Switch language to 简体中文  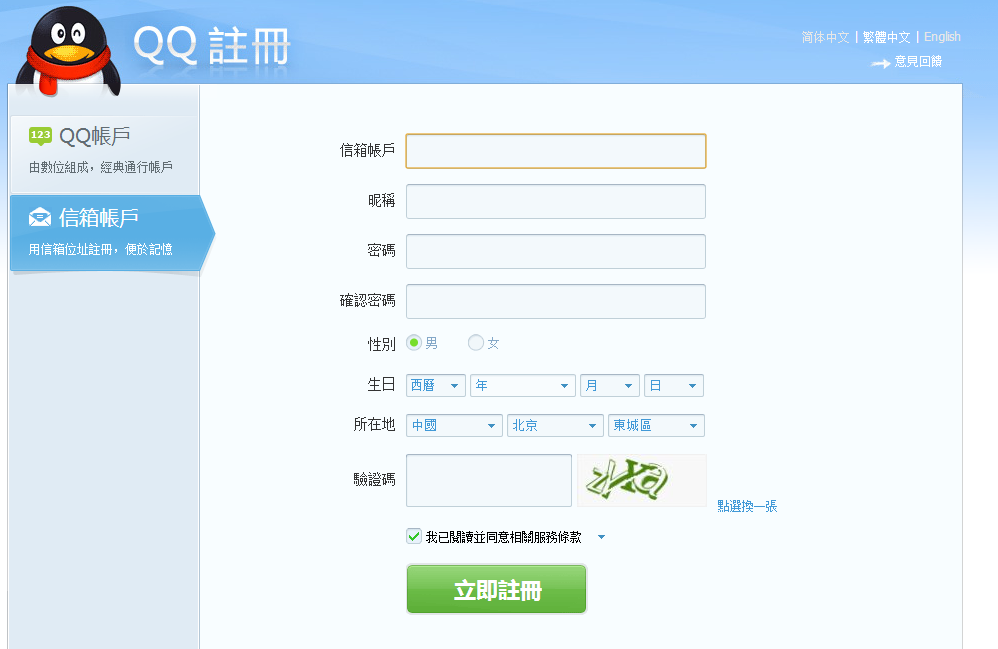pos(826,37)
